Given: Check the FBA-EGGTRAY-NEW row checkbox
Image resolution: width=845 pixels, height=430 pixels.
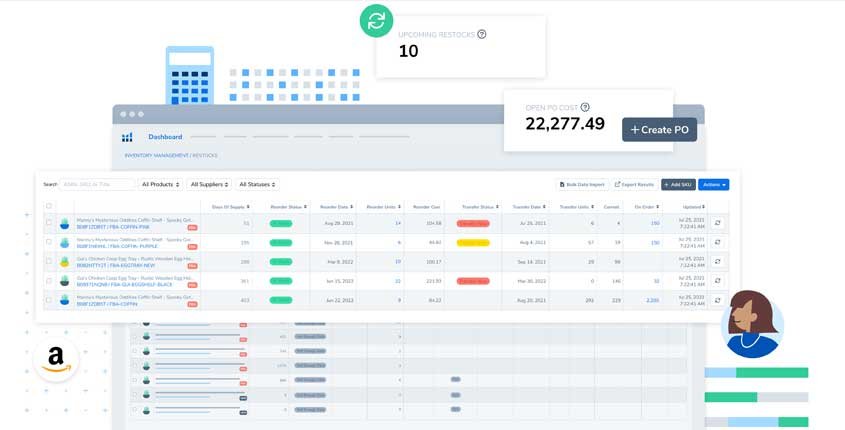Looking at the screenshot, I should click(49, 261).
